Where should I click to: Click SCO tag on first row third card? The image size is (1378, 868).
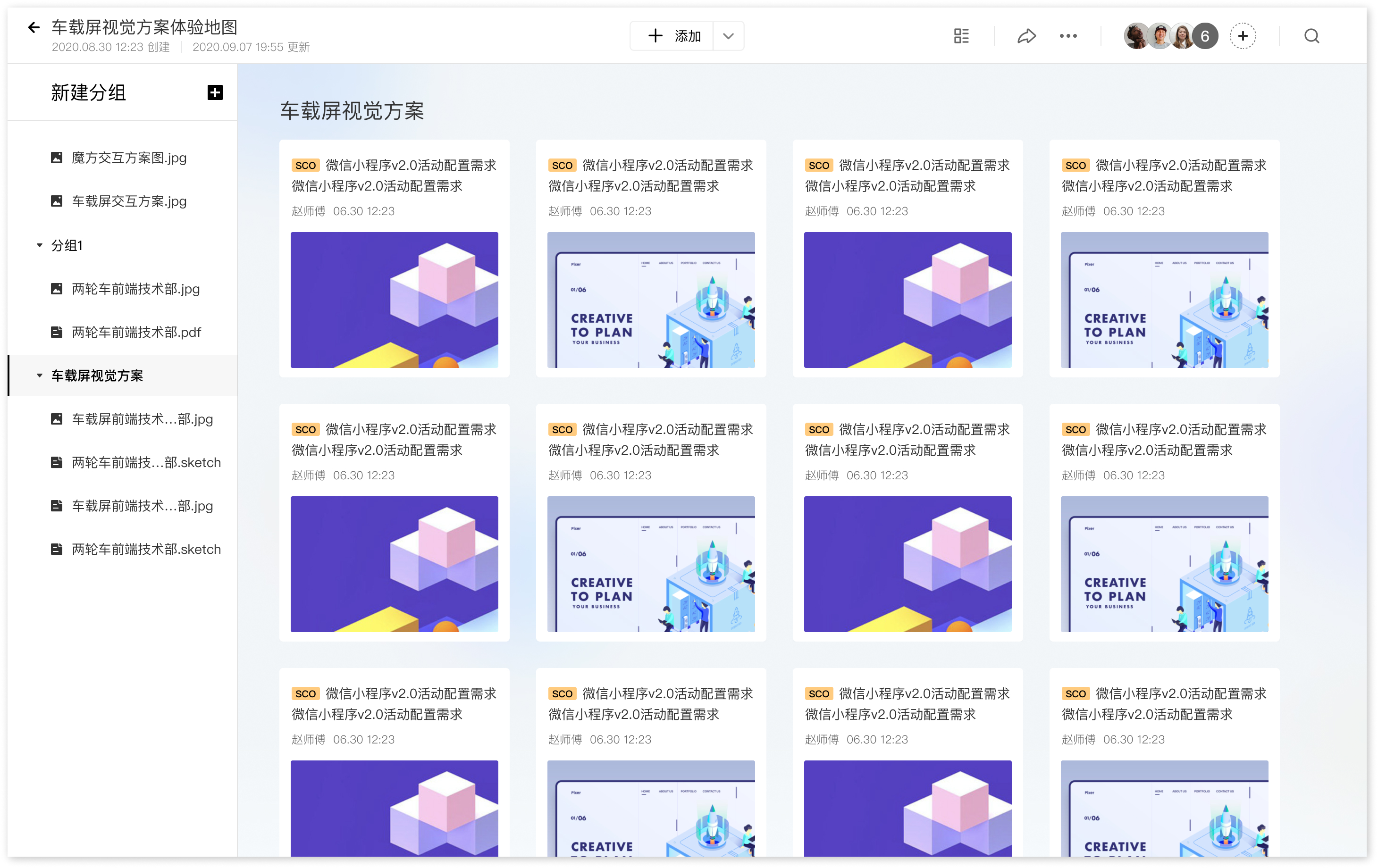click(x=819, y=166)
